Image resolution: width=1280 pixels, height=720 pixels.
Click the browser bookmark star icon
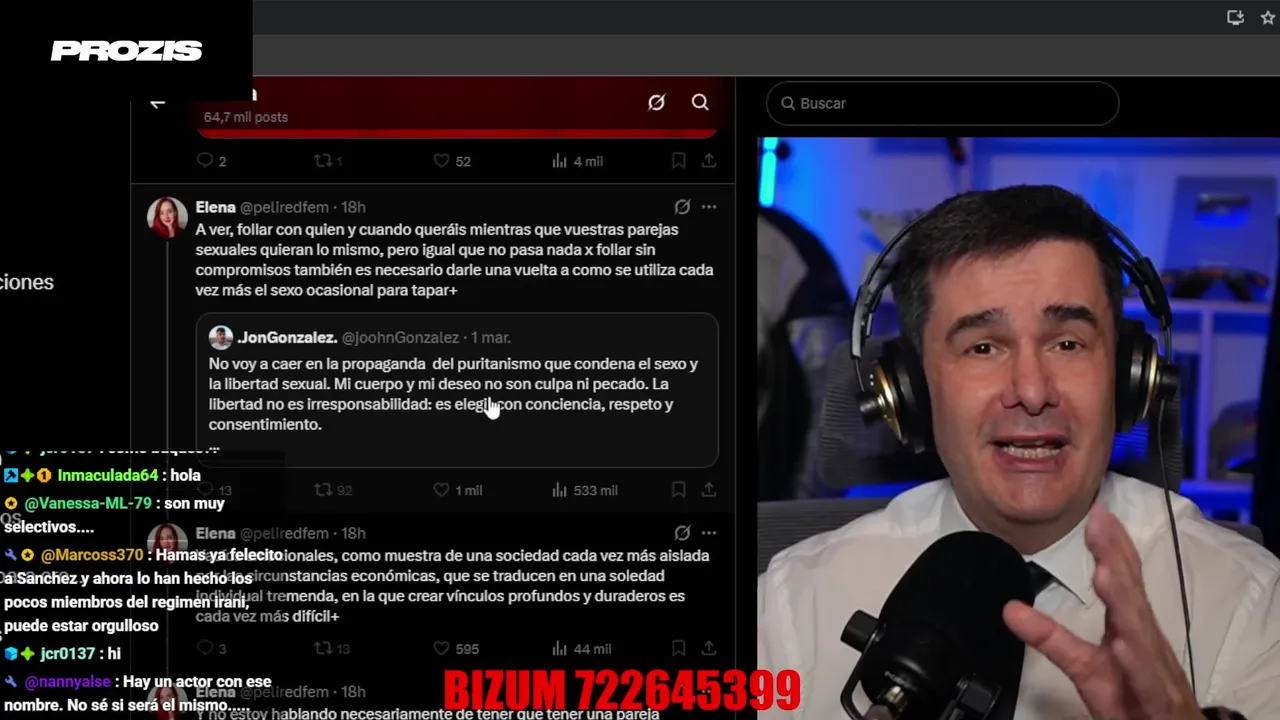pos(1270,17)
